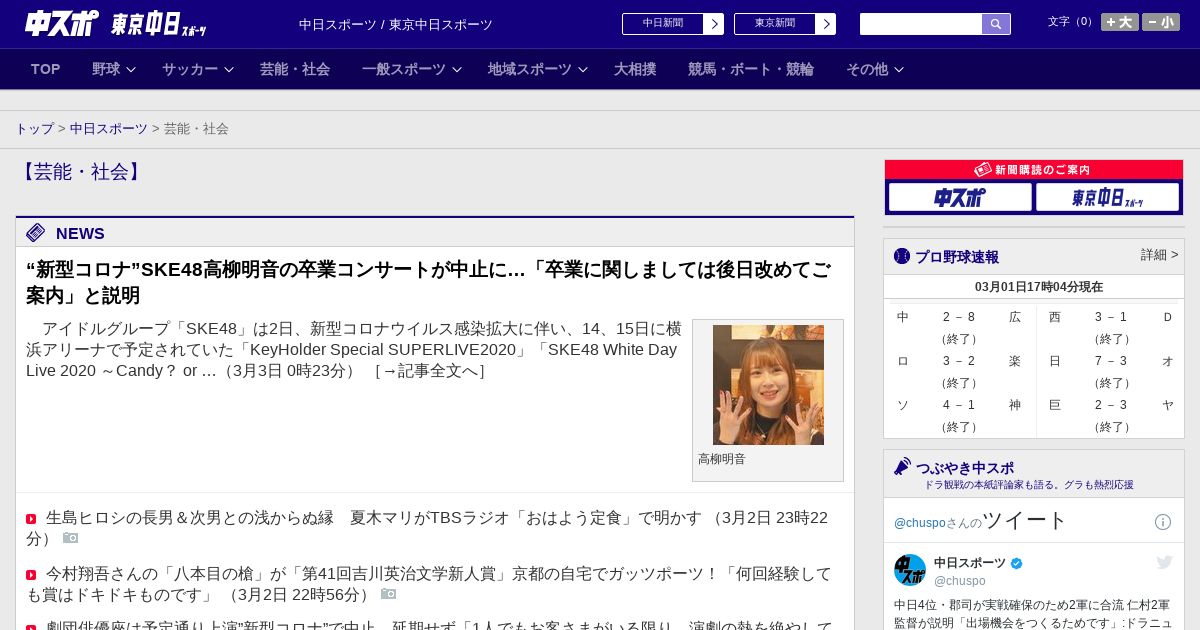The height and width of the screenshot is (630, 1200).
Task: Increase text size with the ＋大 button
Action: (x=1120, y=22)
